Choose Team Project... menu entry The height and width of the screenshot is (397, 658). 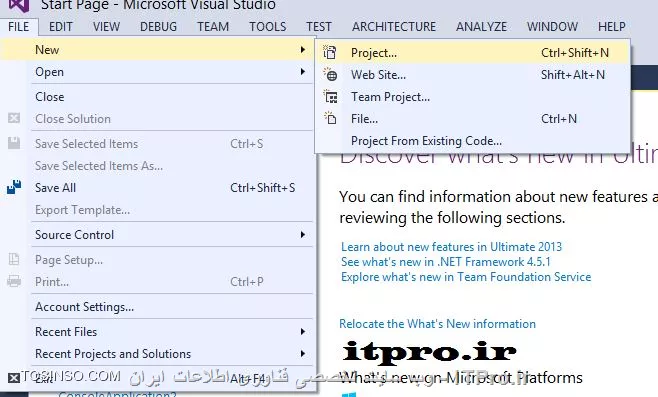473,97
